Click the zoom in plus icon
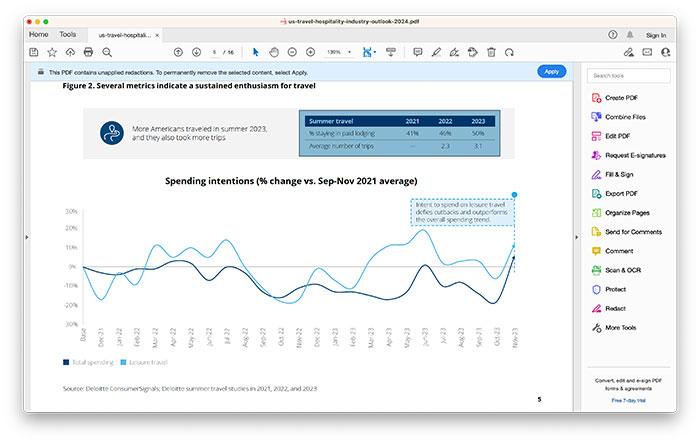This screenshot has height=443, width=700. click(x=310, y=51)
